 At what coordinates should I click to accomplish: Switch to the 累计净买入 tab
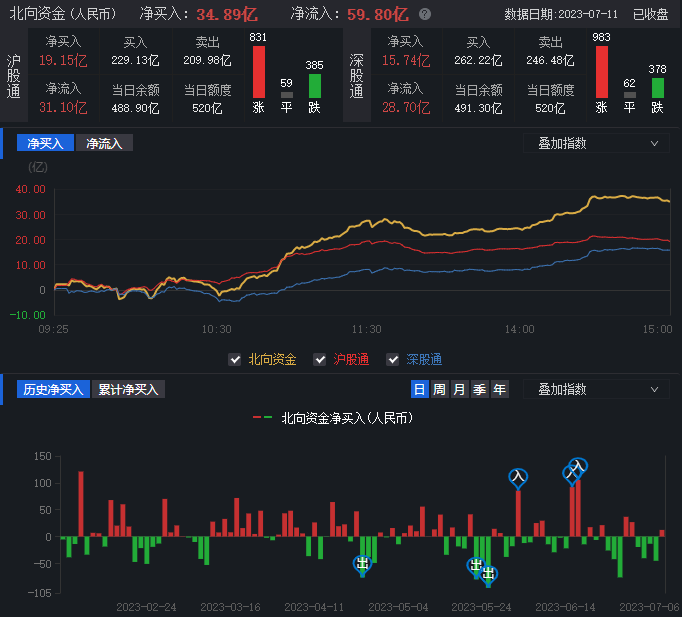(130, 390)
